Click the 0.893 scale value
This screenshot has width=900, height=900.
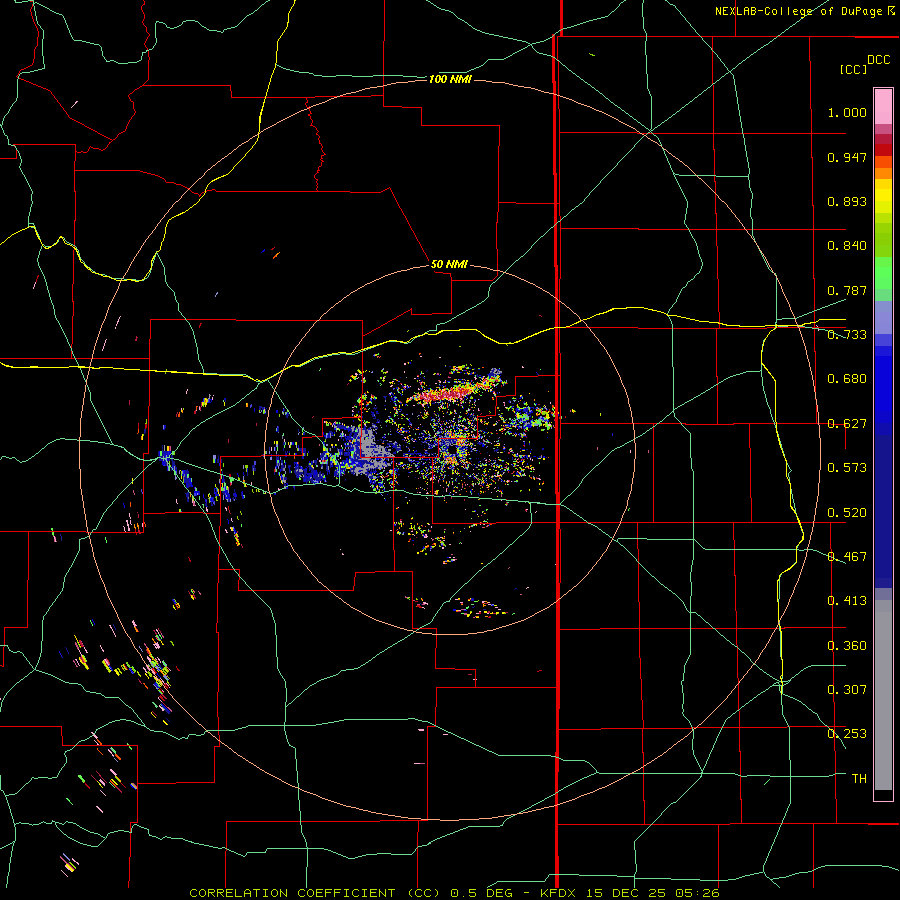click(x=847, y=201)
